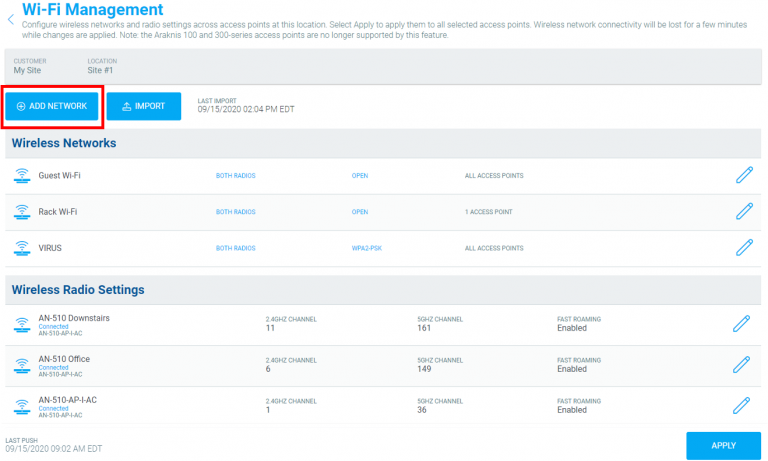Select the VIRUS network name
Viewport: 768px width, 461px height.
tap(50, 248)
